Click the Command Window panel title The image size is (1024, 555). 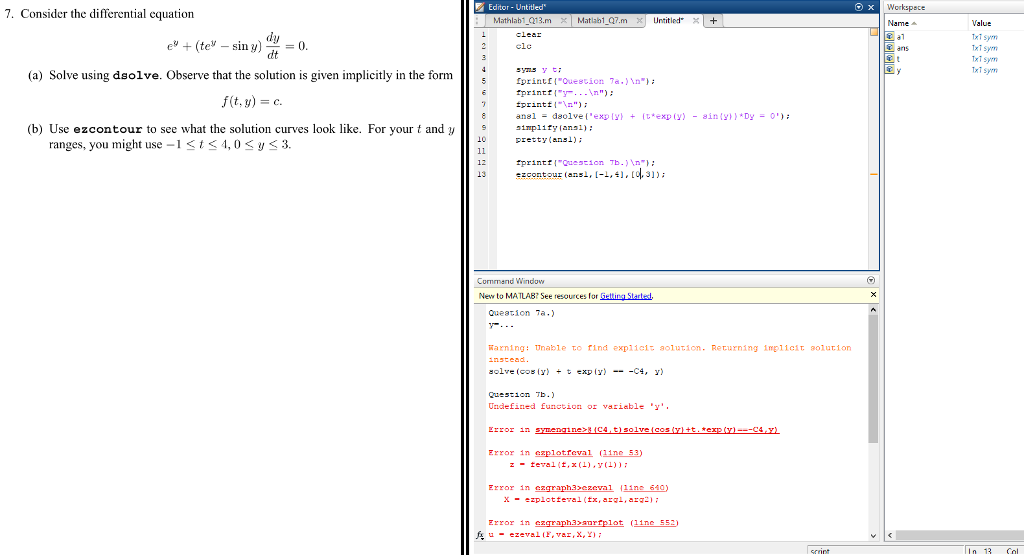(510, 281)
